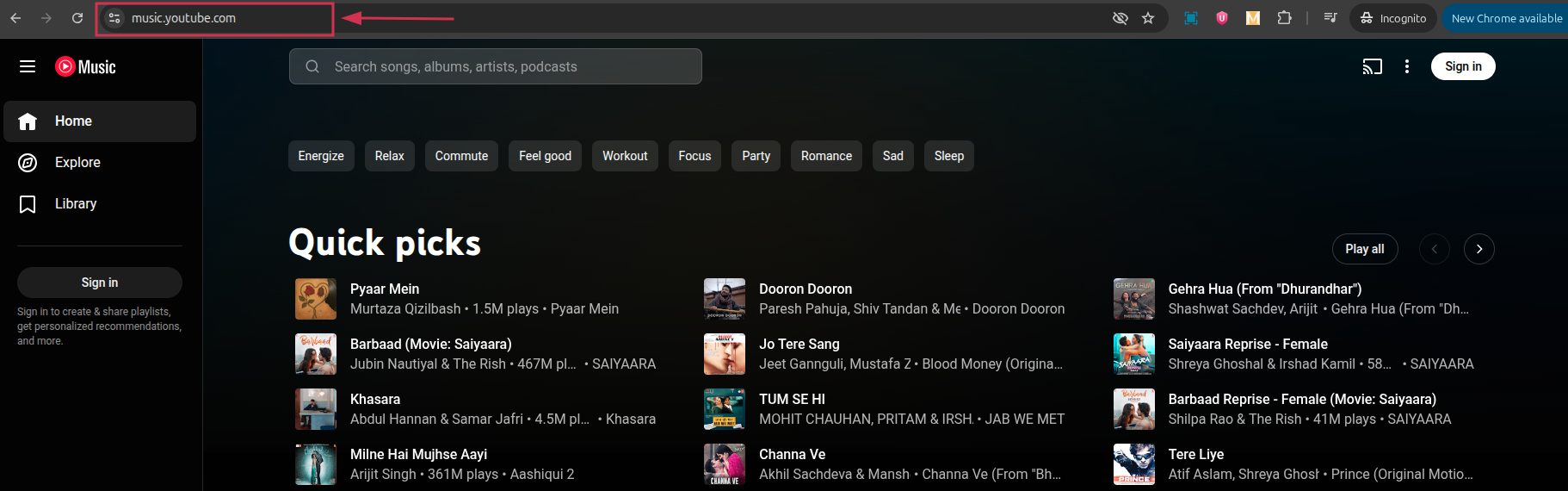The width and height of the screenshot is (1568, 491).
Task: Go back with the browser back arrow
Action: 15,18
